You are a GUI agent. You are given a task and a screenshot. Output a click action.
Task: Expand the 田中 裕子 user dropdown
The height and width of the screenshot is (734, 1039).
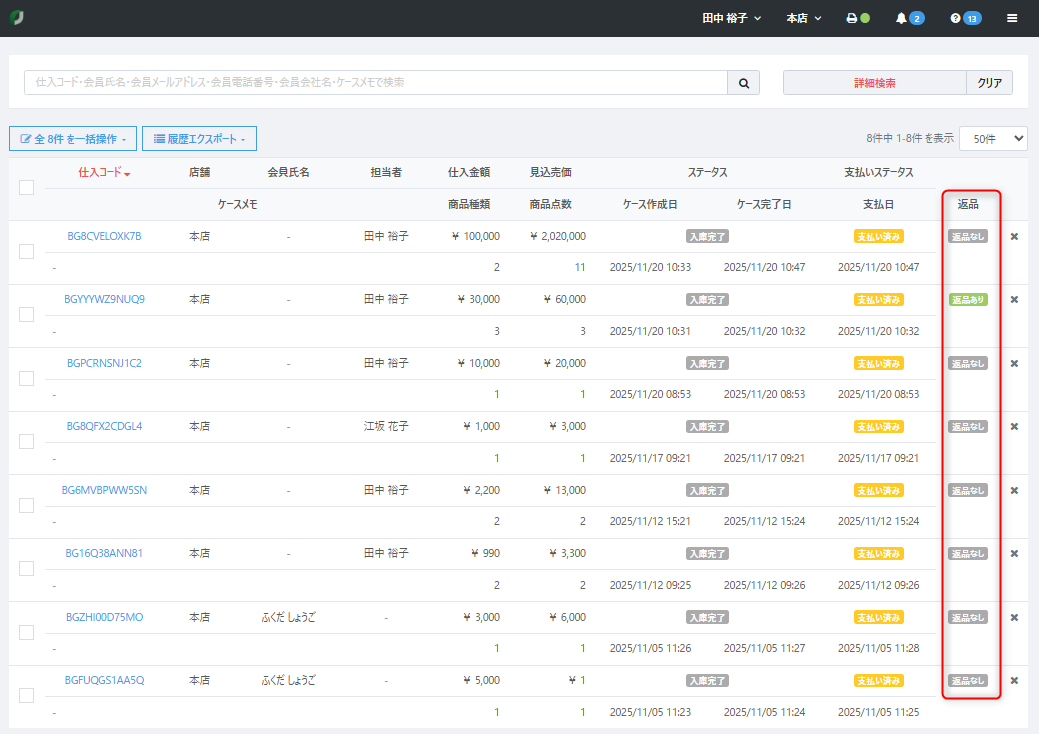click(x=731, y=18)
